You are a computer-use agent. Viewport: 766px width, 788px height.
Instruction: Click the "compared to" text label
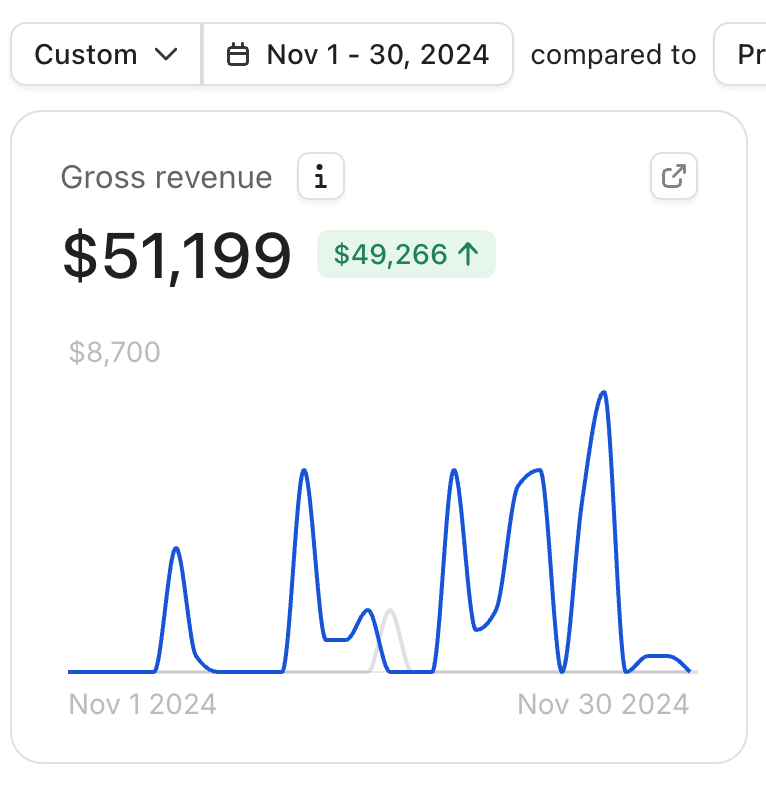click(613, 54)
